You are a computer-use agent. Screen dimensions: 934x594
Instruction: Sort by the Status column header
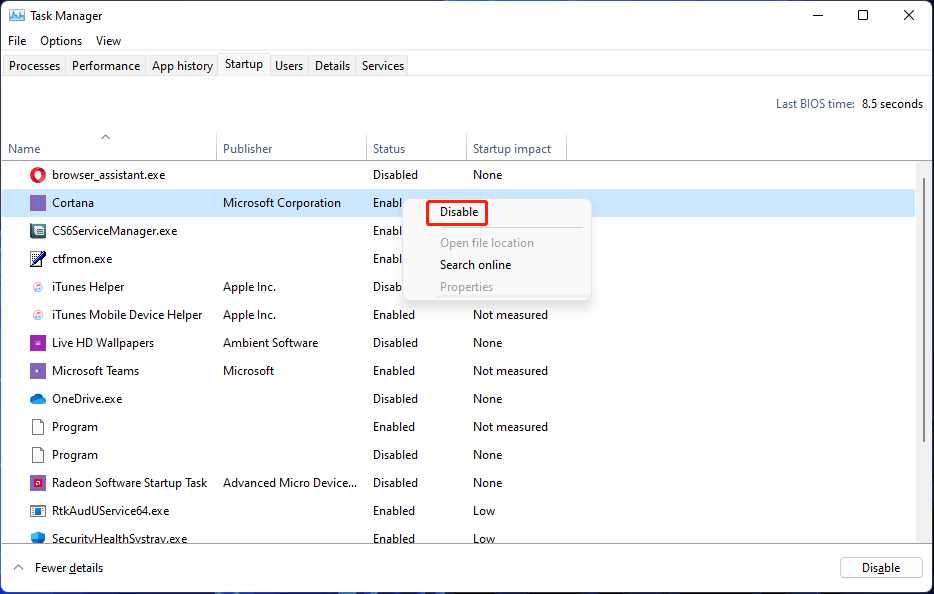416,147
